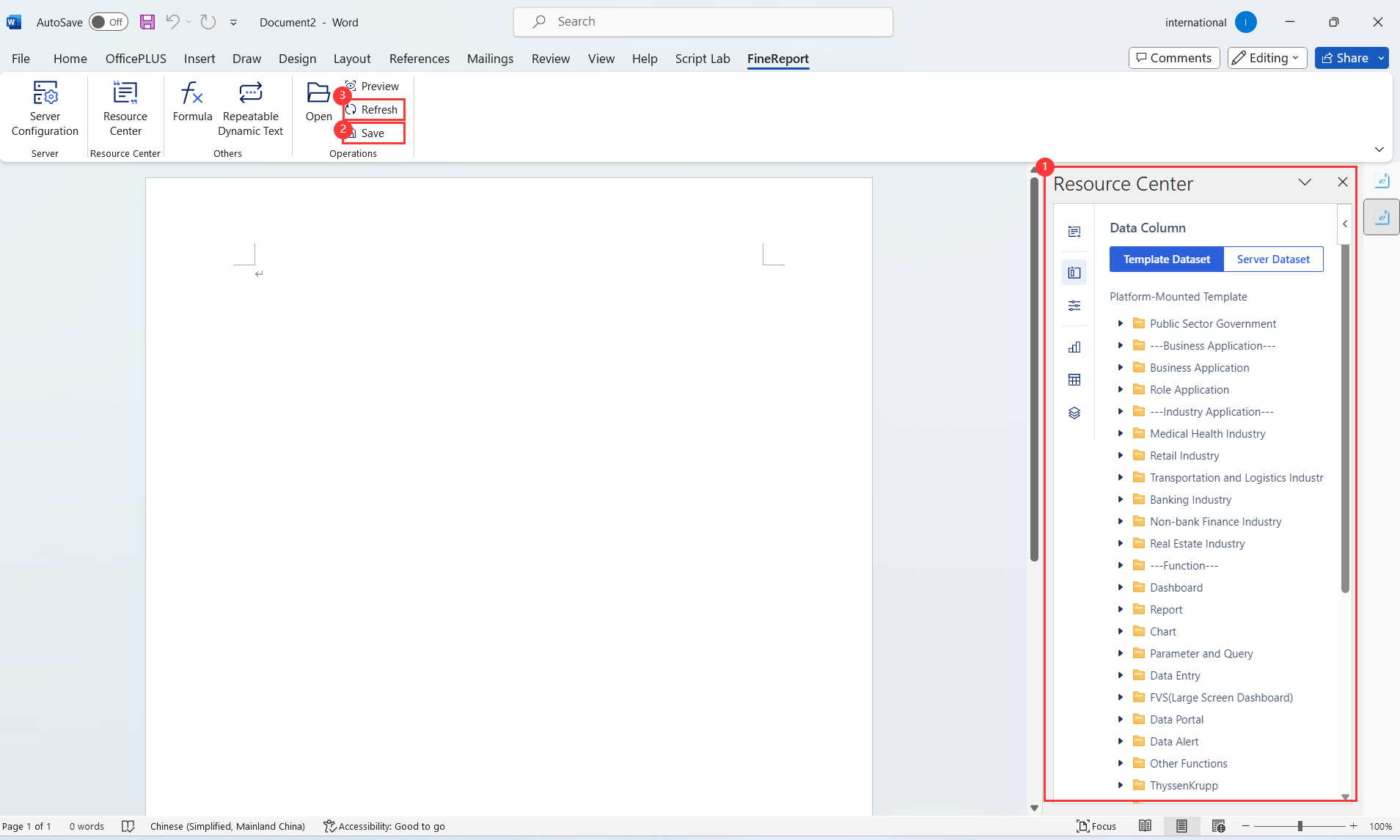Open the top dynamic text icon in the sidebar
The width and height of the screenshot is (1400, 840).
tap(1074, 232)
